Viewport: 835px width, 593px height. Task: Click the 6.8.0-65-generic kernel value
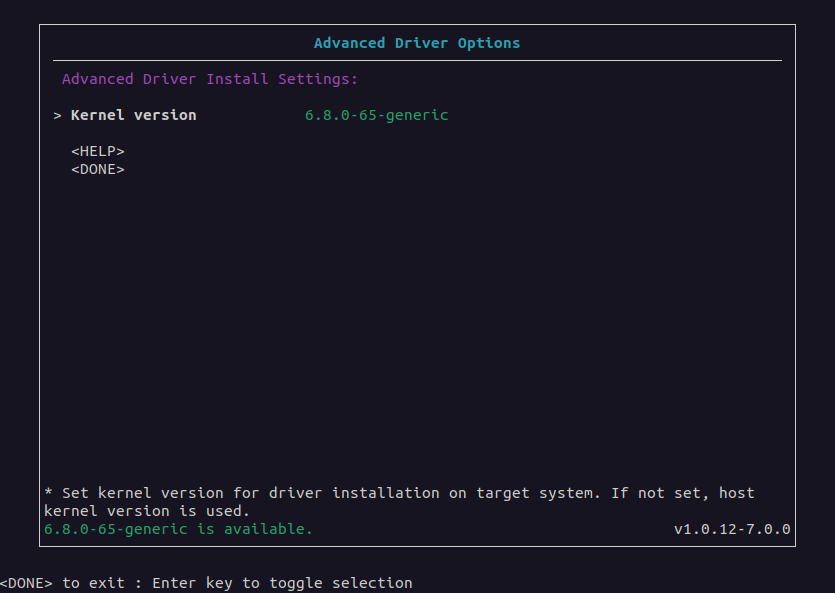376,116
